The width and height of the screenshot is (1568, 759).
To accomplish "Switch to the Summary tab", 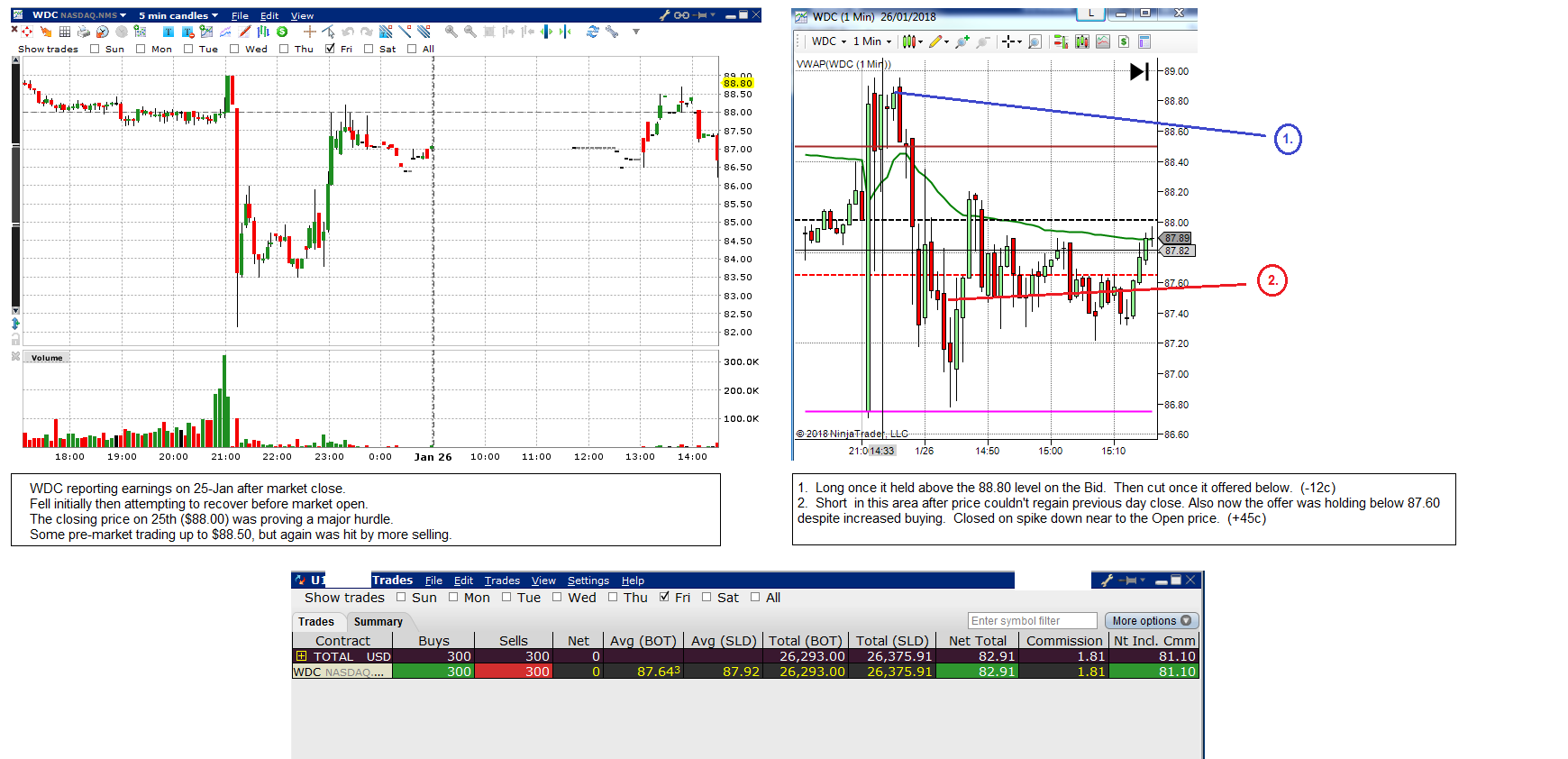I will click(x=378, y=622).
